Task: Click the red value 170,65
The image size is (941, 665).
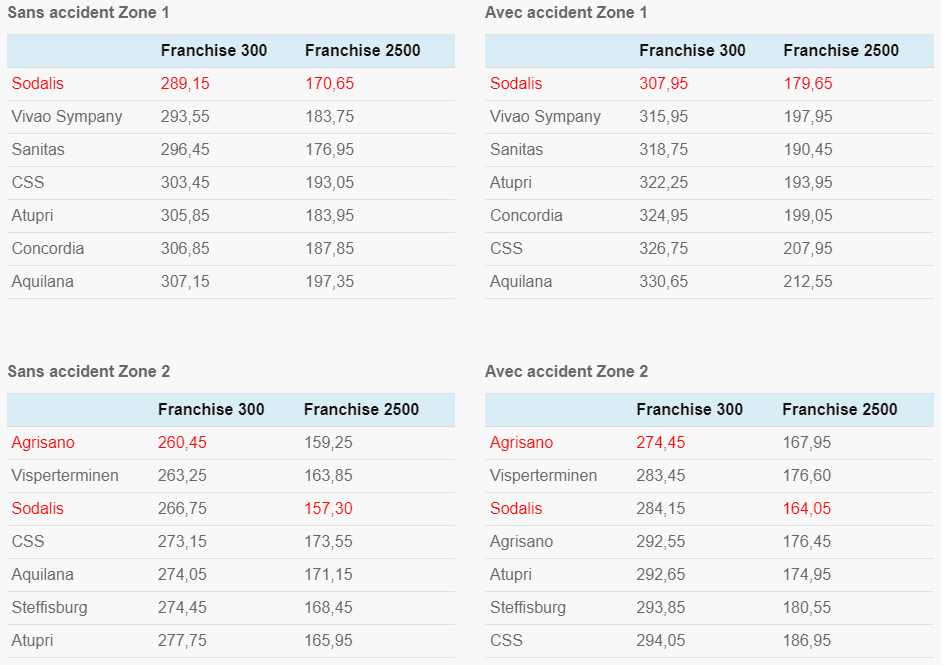Action: (x=329, y=83)
